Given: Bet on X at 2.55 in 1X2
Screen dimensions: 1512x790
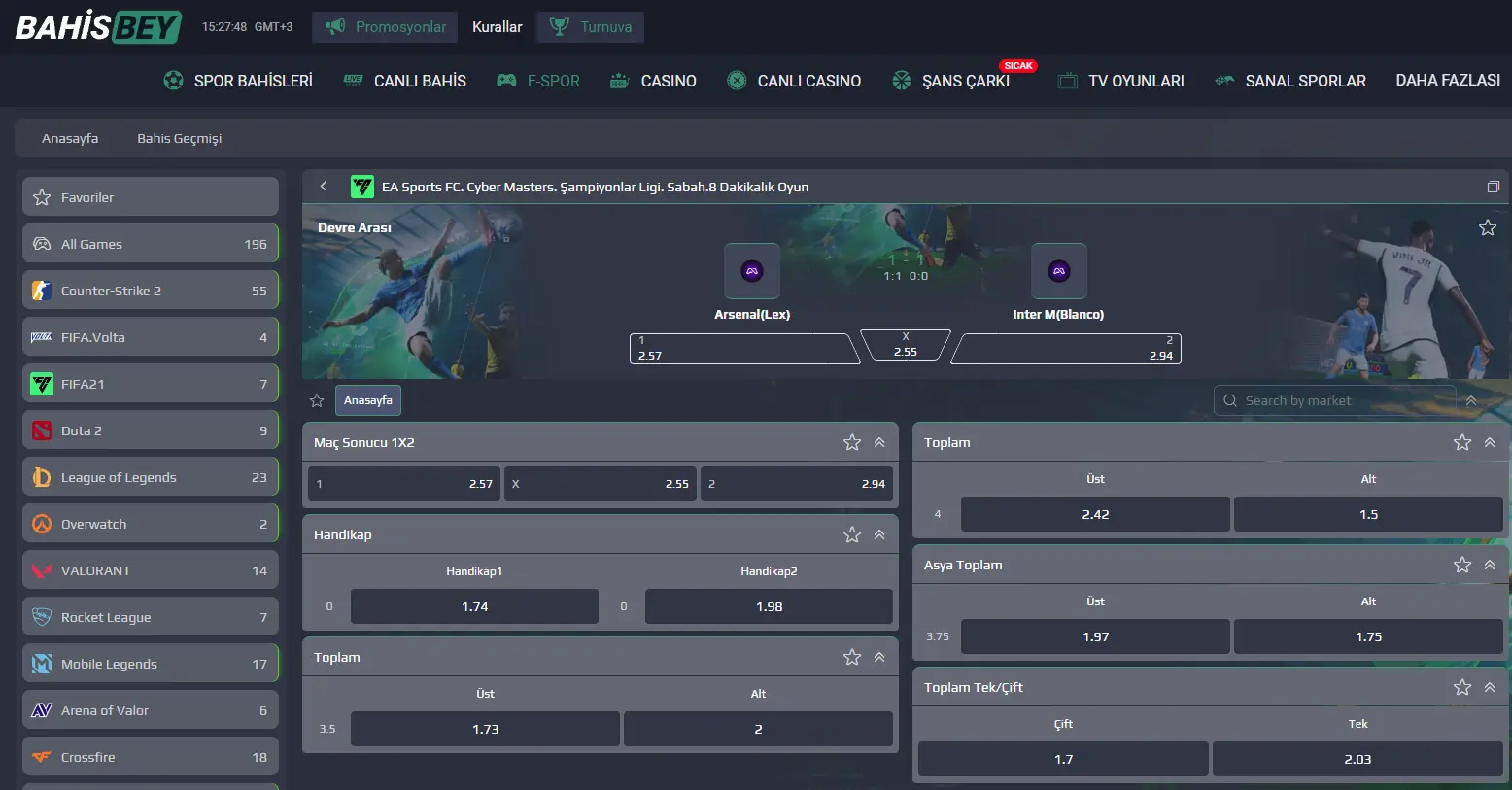Looking at the screenshot, I should (601, 483).
